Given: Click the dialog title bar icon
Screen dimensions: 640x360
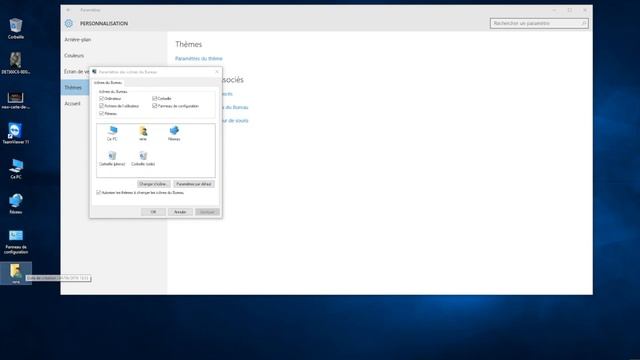Looking at the screenshot, I should 94,72.
